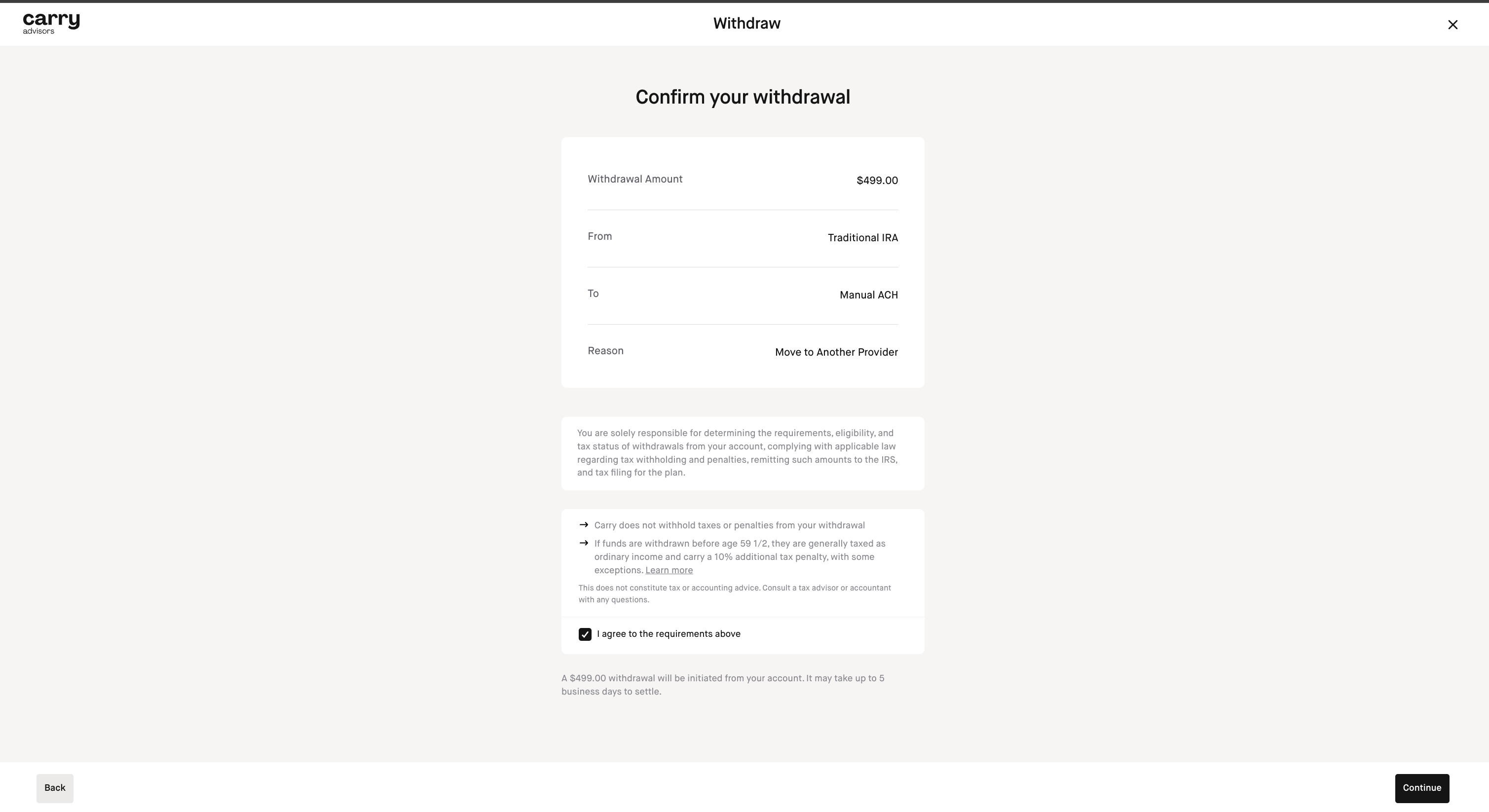The image size is (1489, 812).
Task: Click the Withdraw page title
Action: point(746,24)
